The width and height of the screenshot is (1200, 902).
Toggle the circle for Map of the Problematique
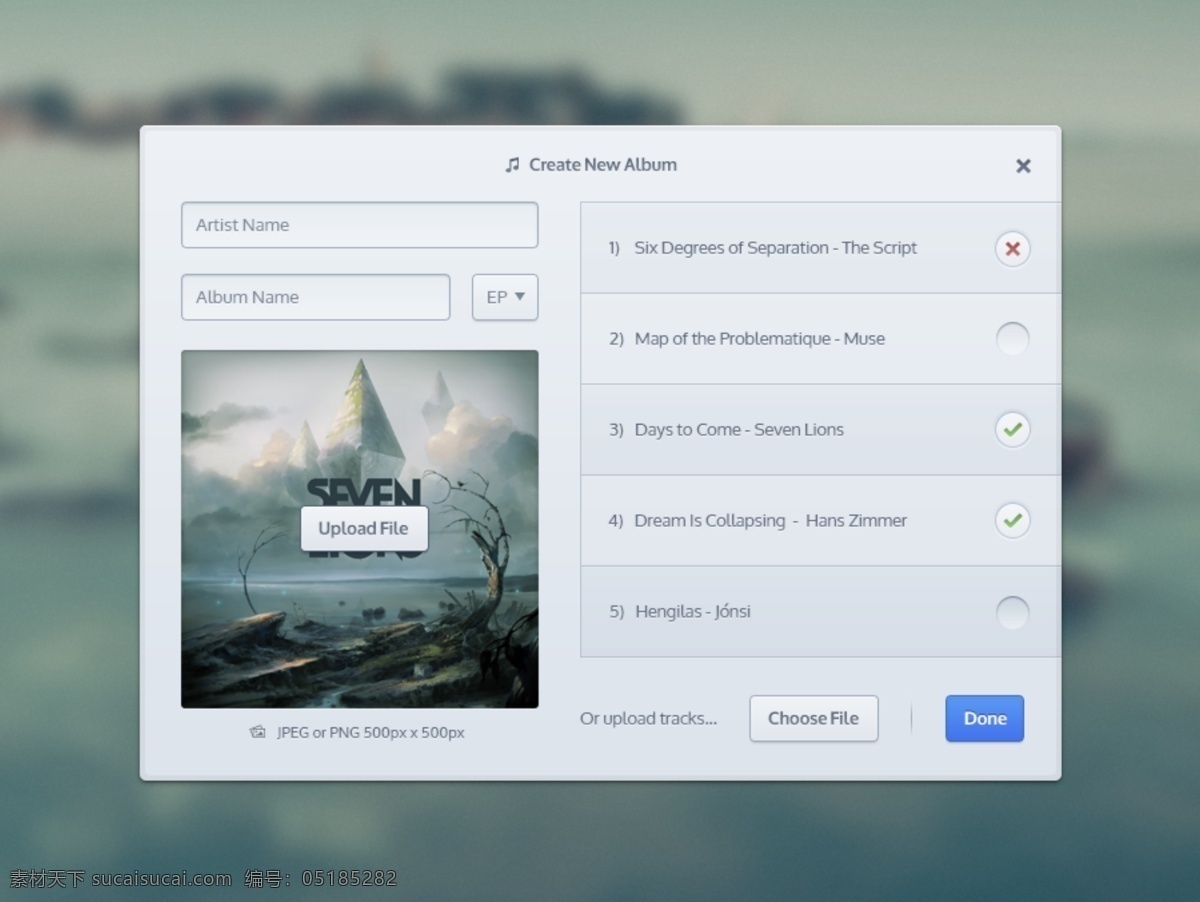coord(1012,339)
